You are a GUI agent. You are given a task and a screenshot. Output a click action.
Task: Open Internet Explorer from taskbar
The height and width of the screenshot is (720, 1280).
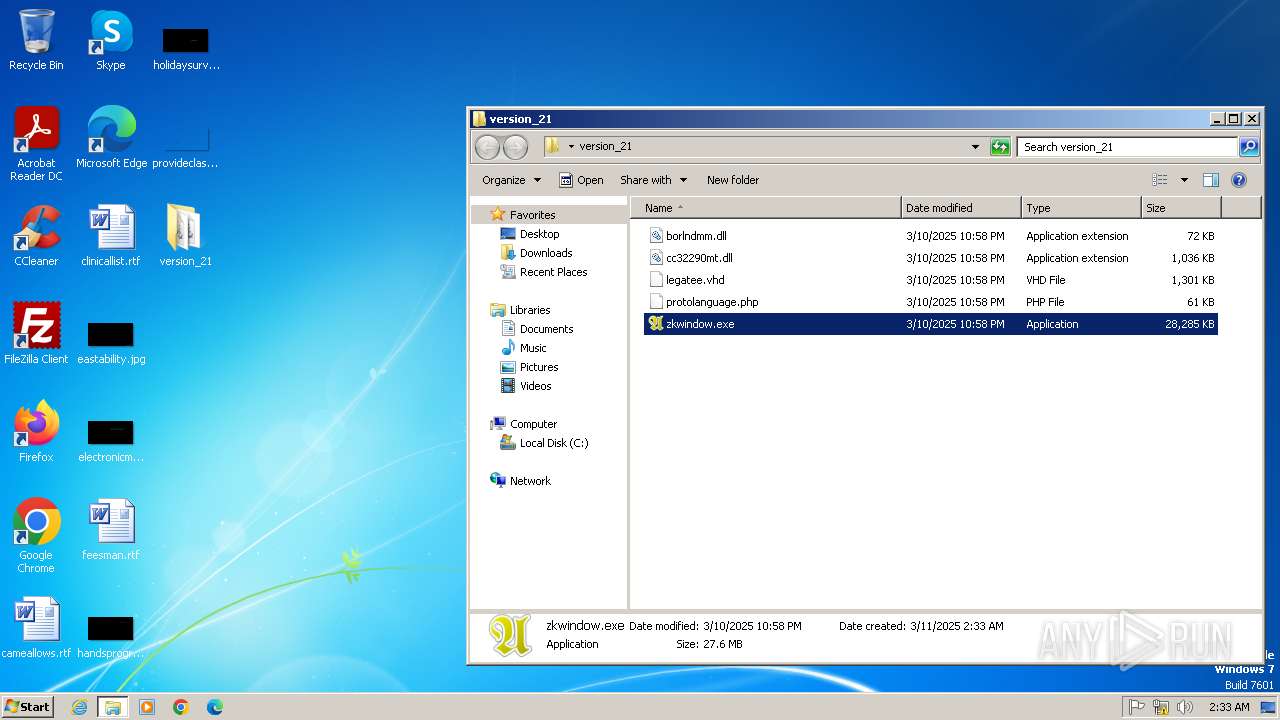(79, 707)
